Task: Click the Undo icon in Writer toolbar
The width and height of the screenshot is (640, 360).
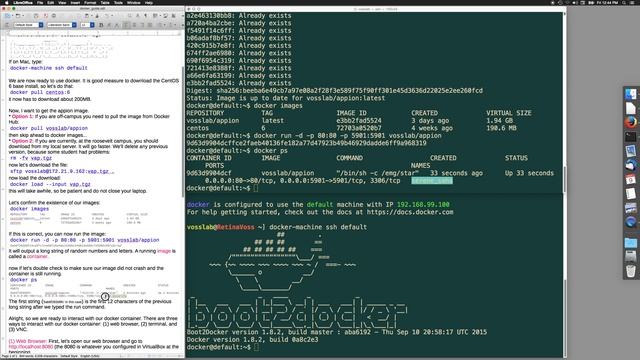Action: point(107,16)
